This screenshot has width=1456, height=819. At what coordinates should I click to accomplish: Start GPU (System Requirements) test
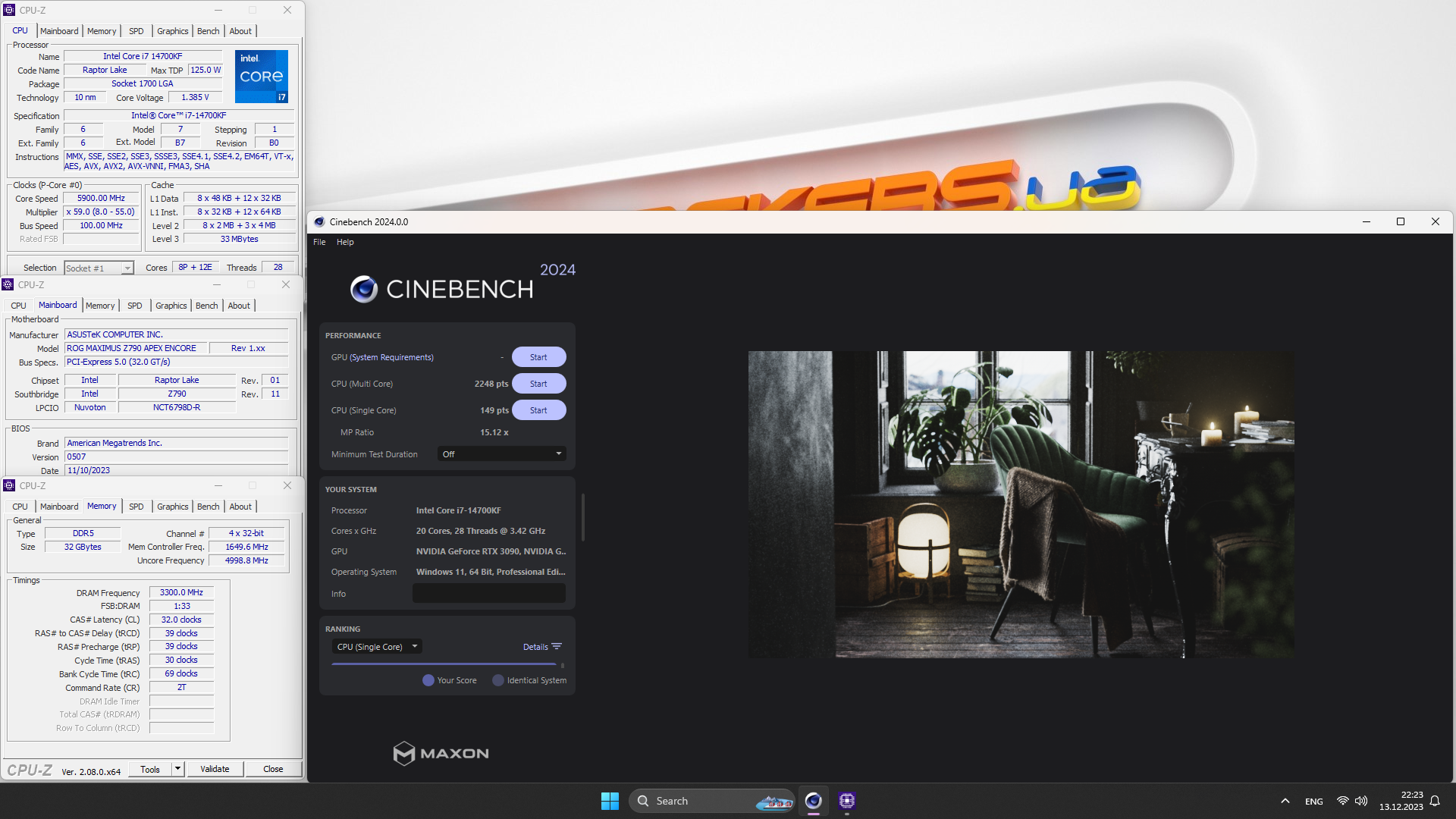[x=538, y=357]
